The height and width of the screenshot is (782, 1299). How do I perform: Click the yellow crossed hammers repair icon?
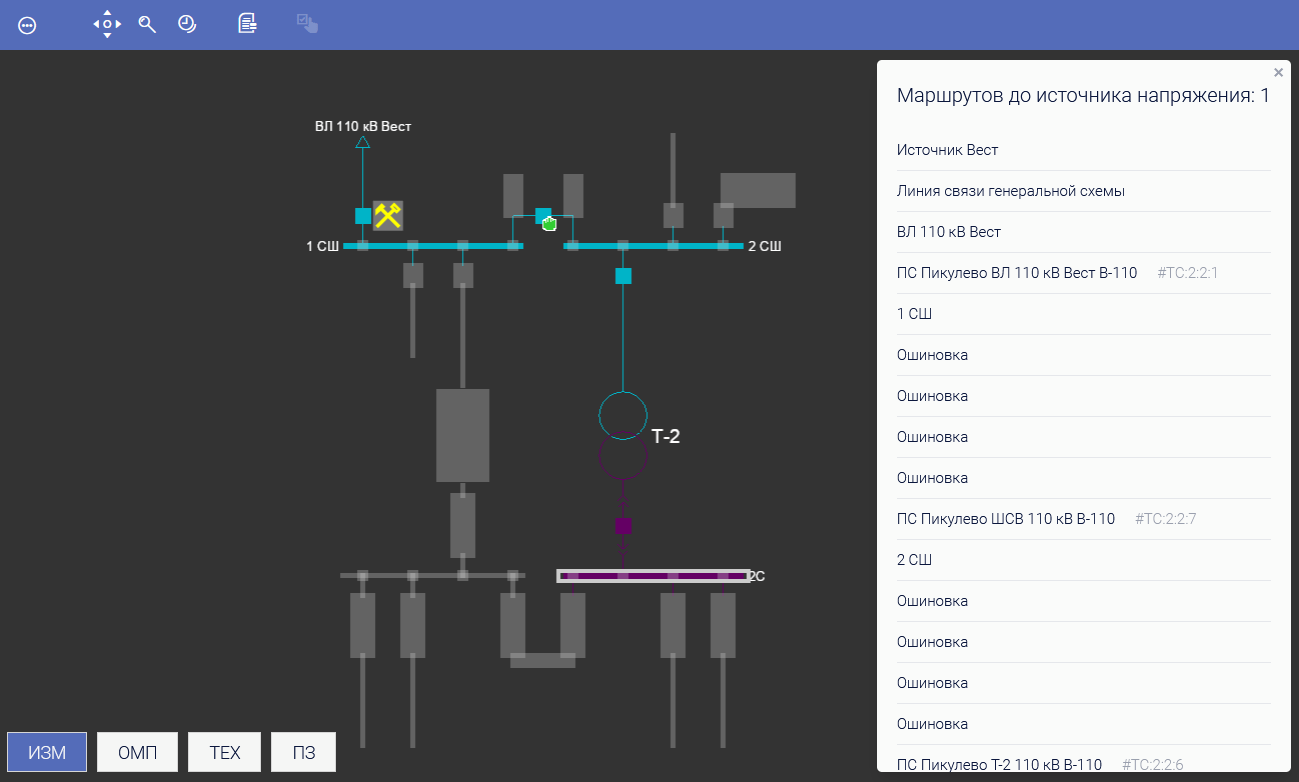pyautogui.click(x=388, y=215)
